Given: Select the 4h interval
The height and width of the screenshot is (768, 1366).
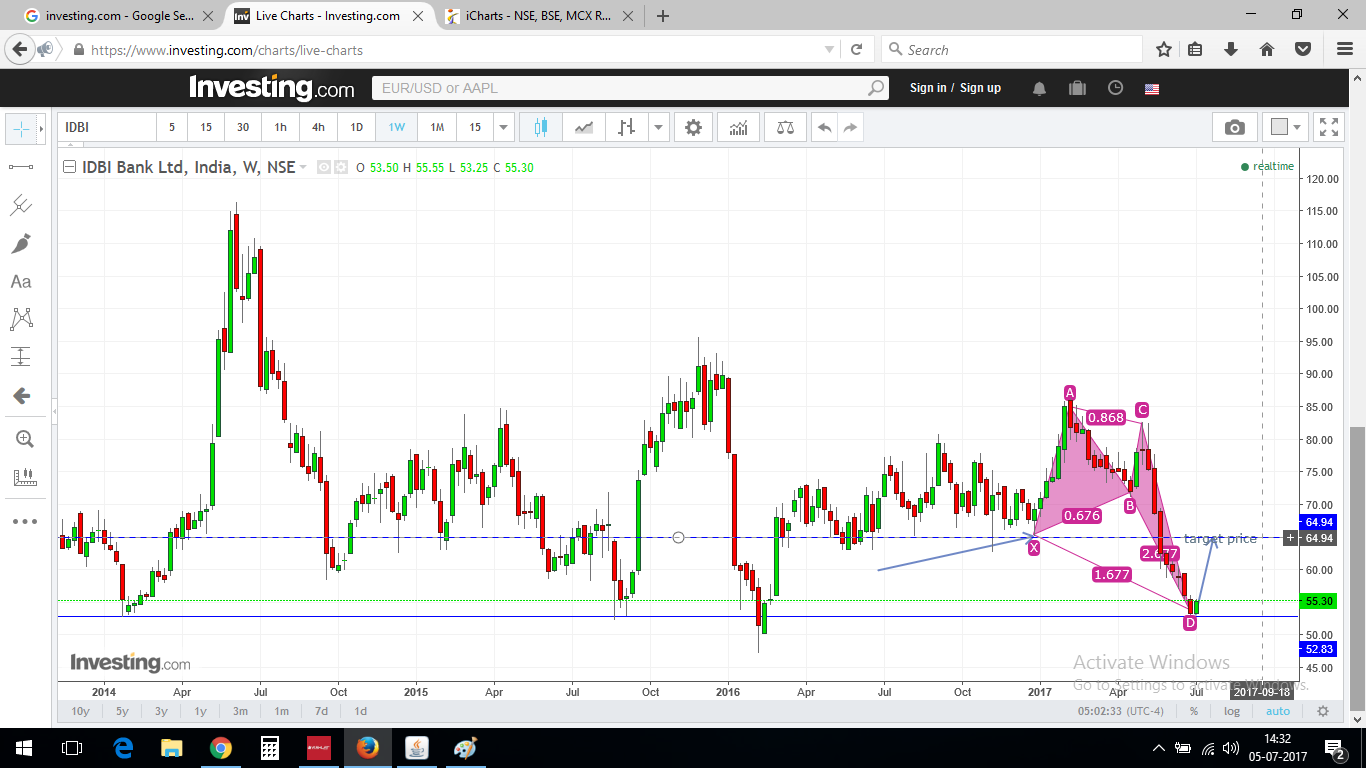Looking at the screenshot, I should (318, 127).
